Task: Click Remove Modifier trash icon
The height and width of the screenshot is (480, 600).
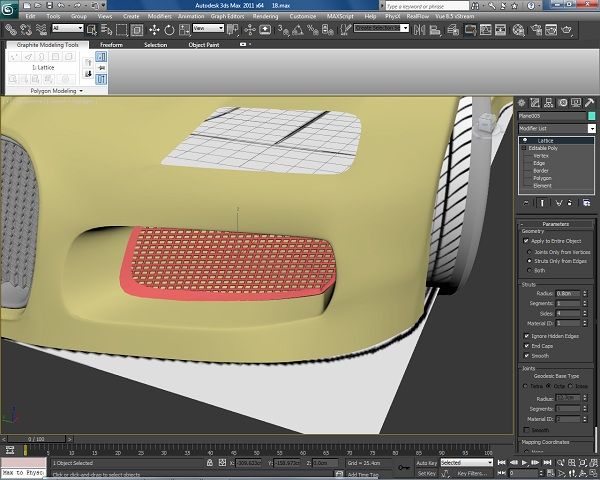Action: [570, 203]
